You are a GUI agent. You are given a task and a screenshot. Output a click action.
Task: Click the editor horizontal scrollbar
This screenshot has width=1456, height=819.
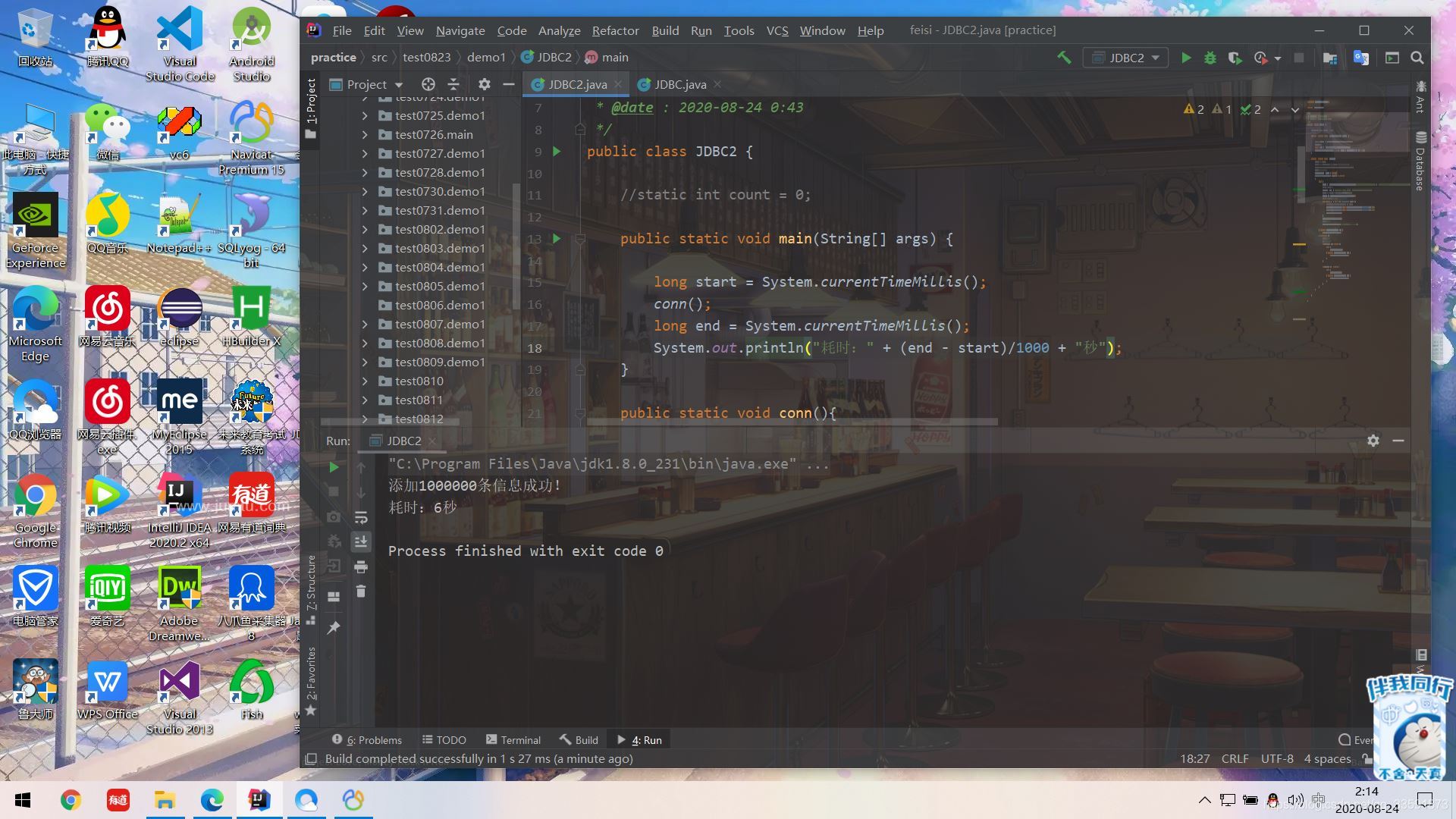point(792,422)
